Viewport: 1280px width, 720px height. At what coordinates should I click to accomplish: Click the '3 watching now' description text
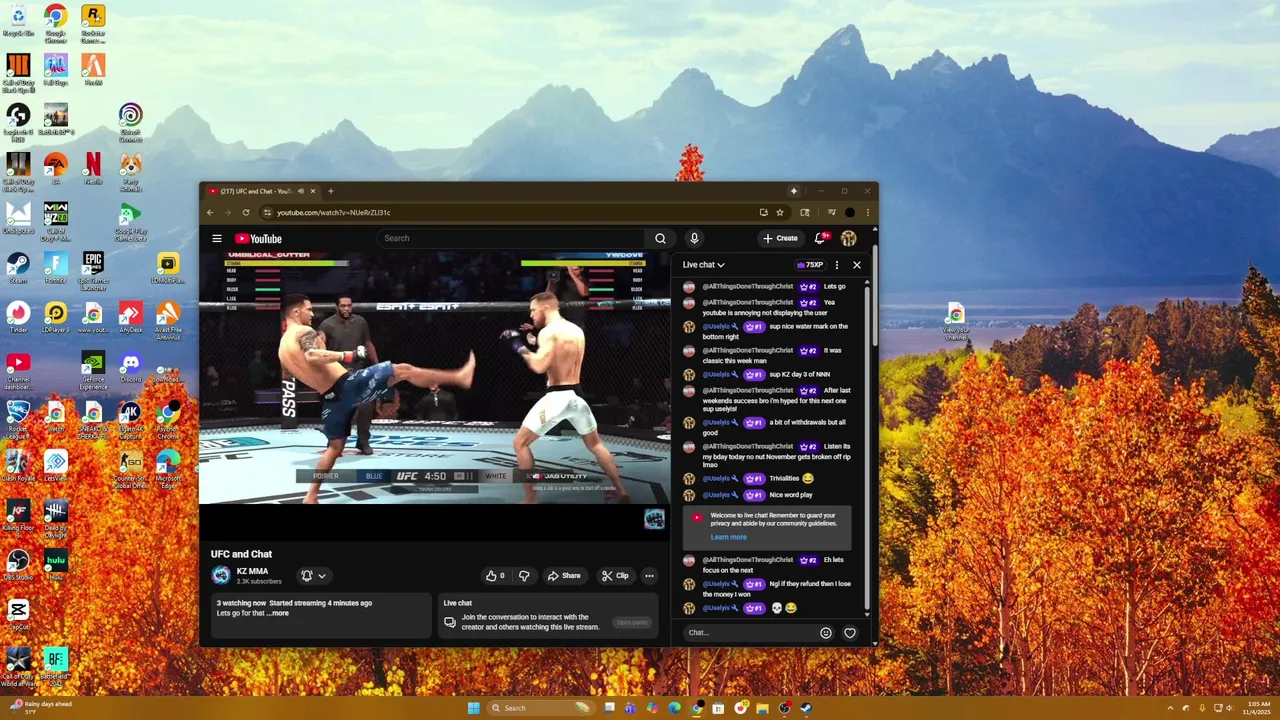[x=242, y=603]
